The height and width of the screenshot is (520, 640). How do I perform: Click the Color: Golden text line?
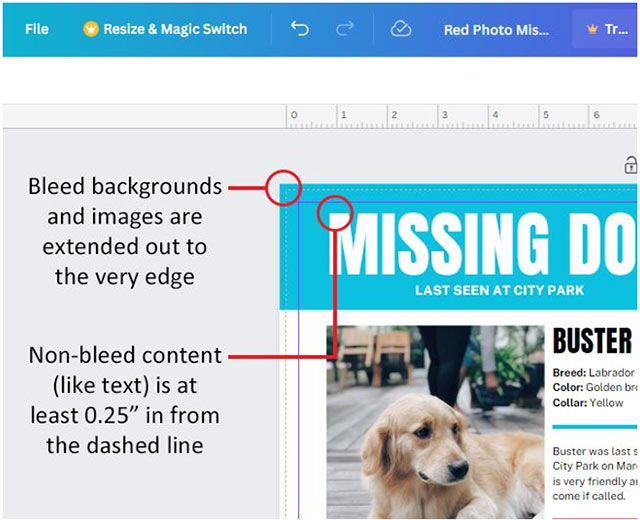[593, 388]
